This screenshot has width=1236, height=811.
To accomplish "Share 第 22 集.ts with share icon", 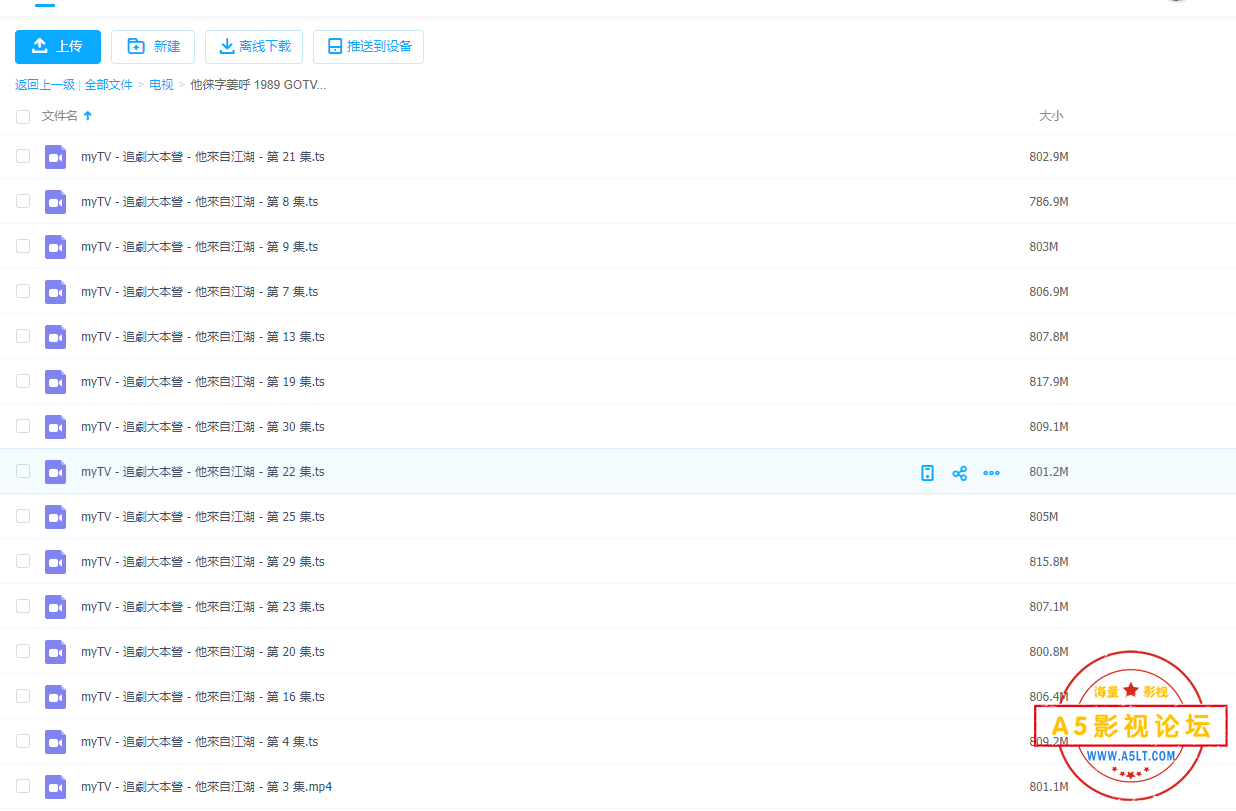I will coord(959,473).
